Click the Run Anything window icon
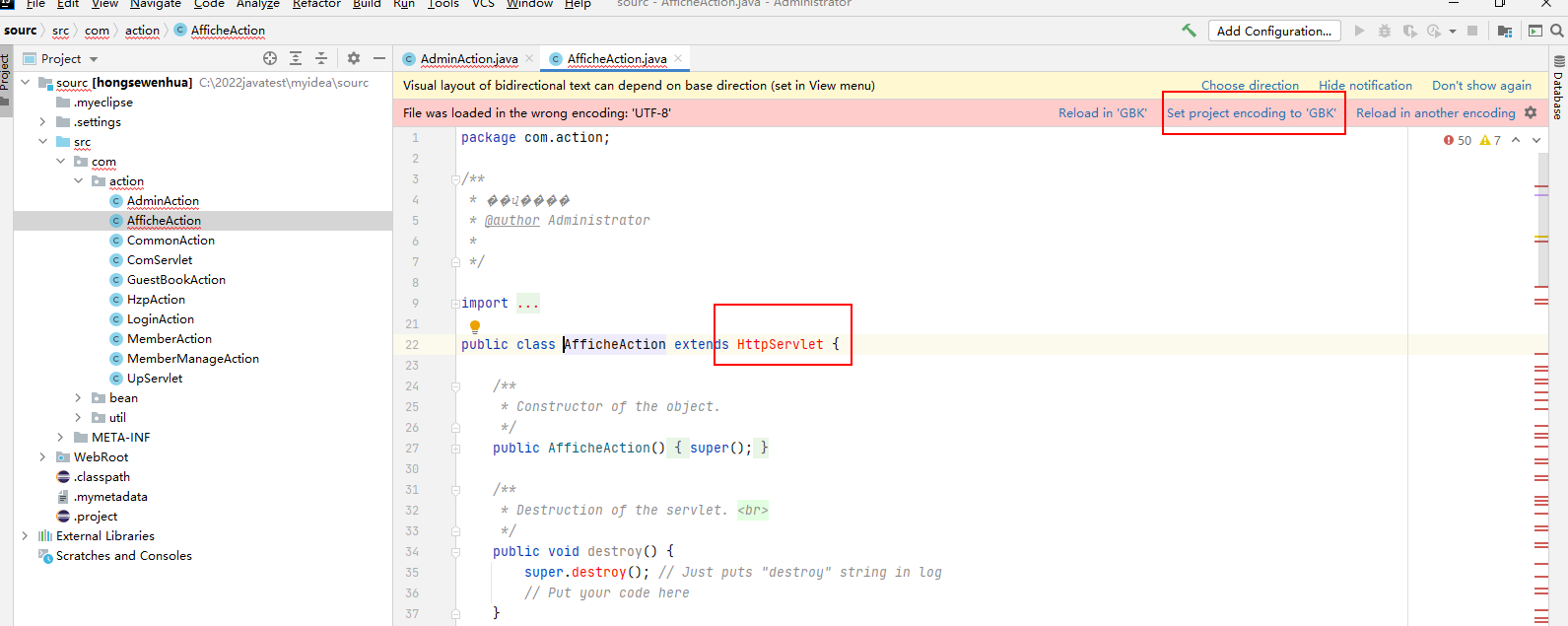Viewport: 1568px width, 626px height. pos(1535,31)
